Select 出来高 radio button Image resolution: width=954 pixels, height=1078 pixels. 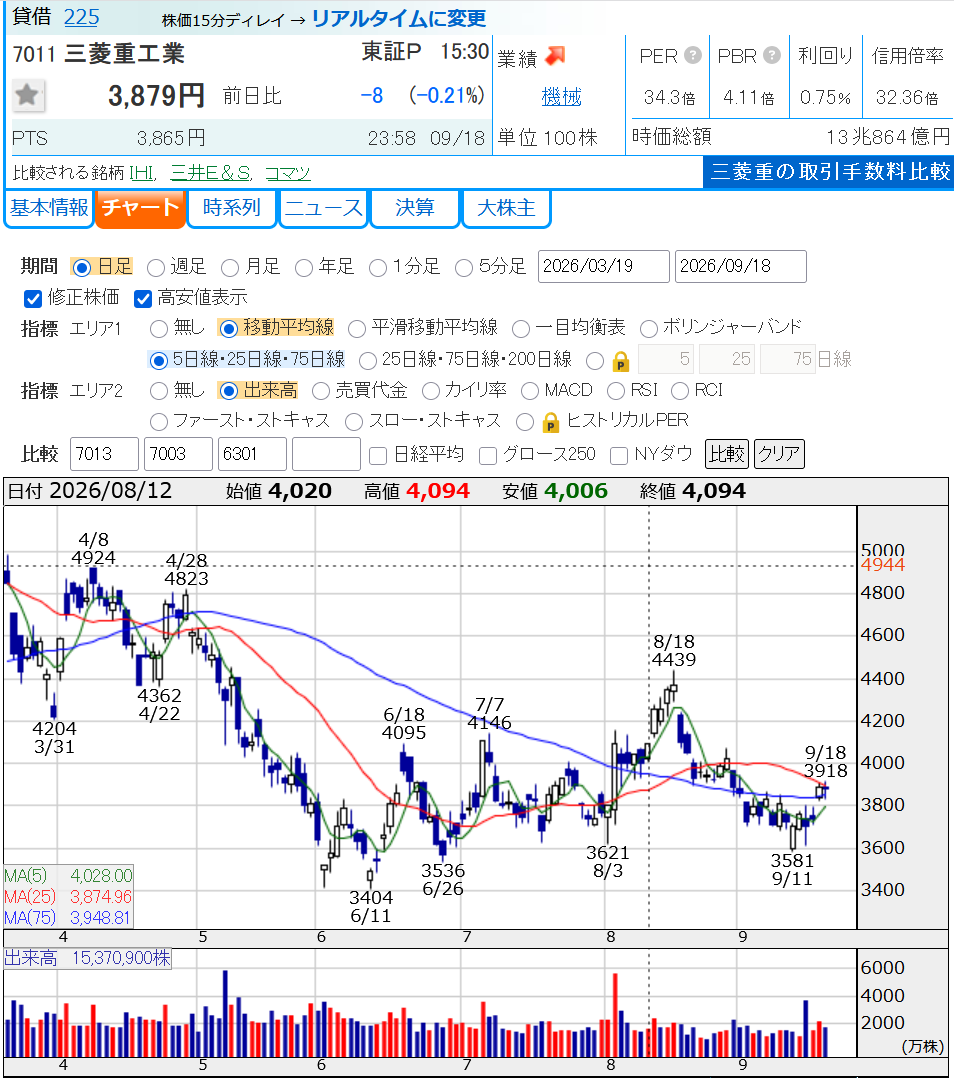pyautogui.click(x=228, y=391)
